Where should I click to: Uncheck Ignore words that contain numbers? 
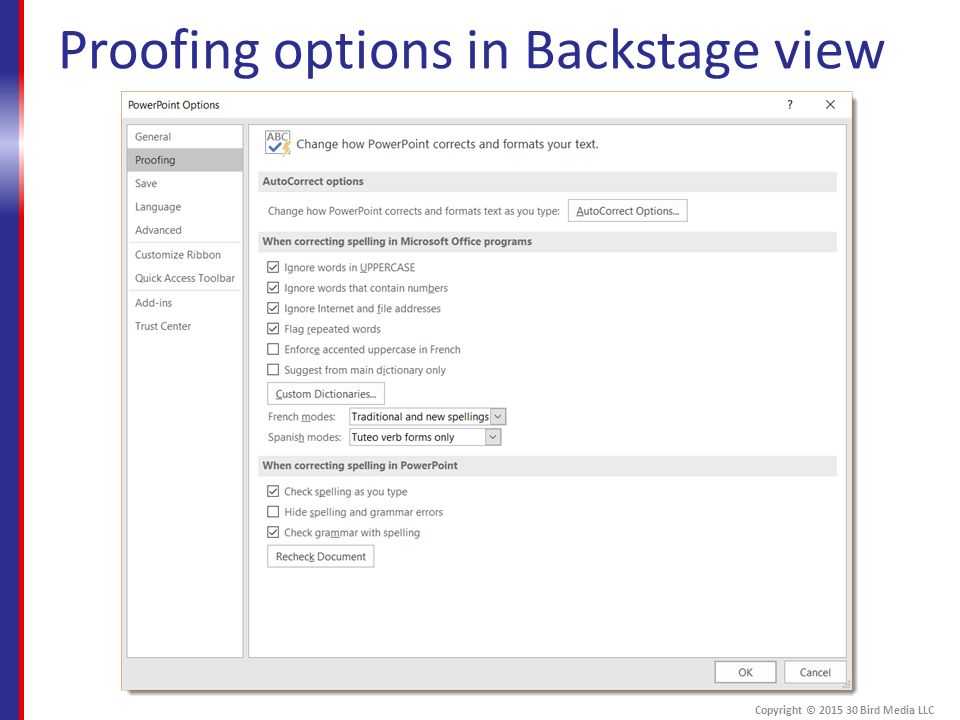point(273,288)
